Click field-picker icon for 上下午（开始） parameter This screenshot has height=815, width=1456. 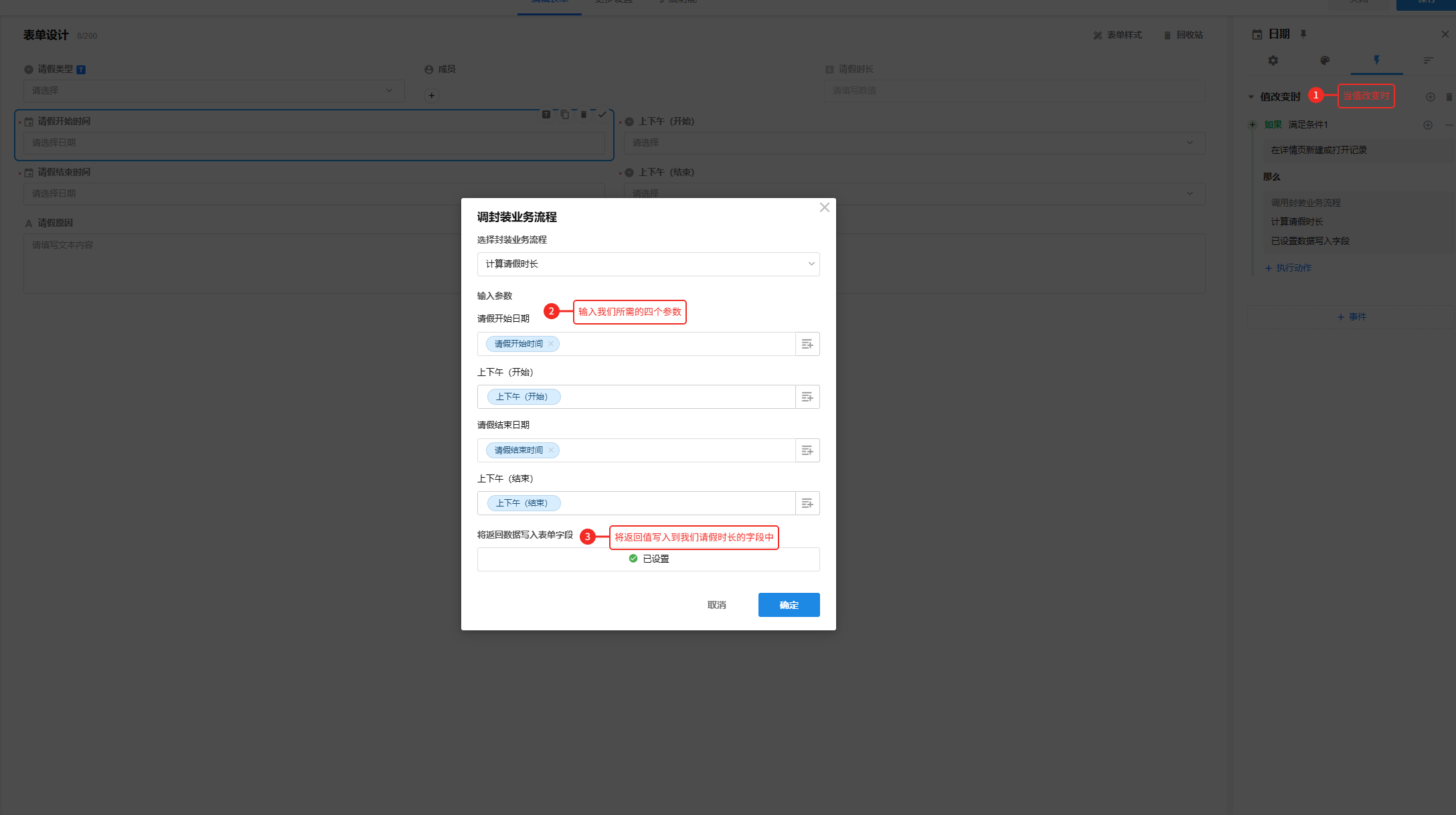pos(807,397)
